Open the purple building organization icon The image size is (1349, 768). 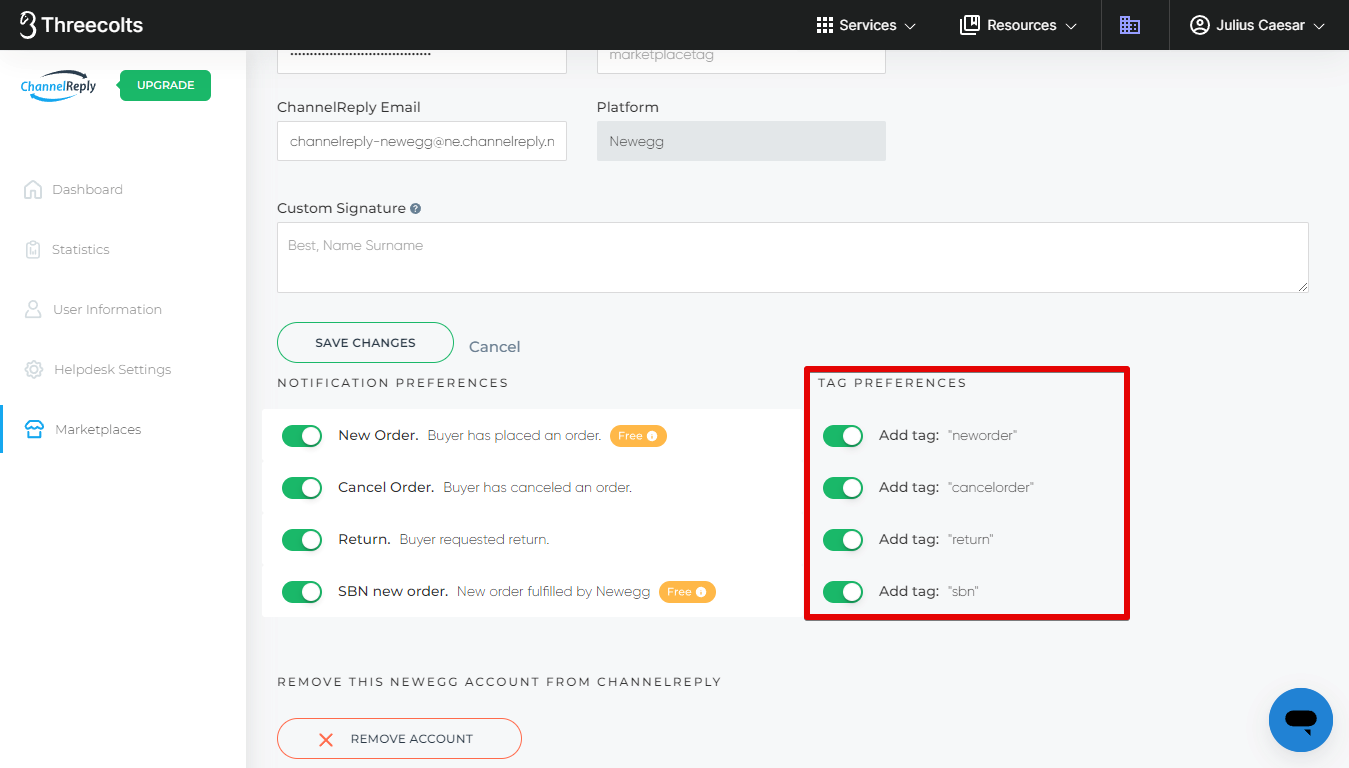point(1130,25)
